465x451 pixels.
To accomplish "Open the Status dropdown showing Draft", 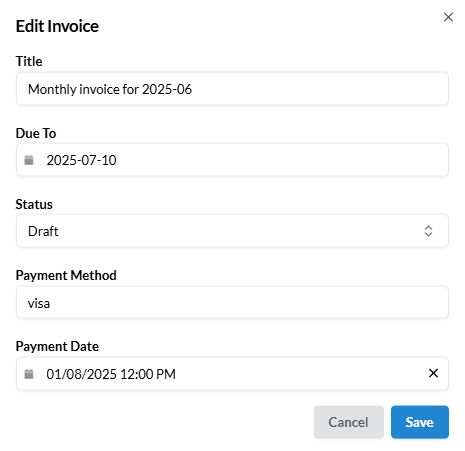I will 232,231.
